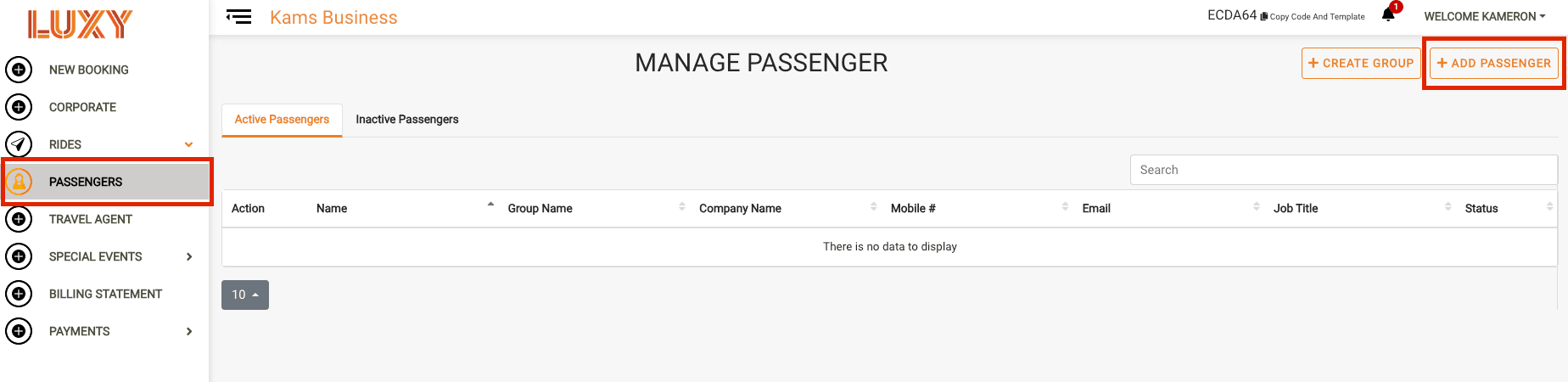The width and height of the screenshot is (1568, 382).
Task: Open the 10 rows-per-page dropdown
Action: [x=245, y=295]
